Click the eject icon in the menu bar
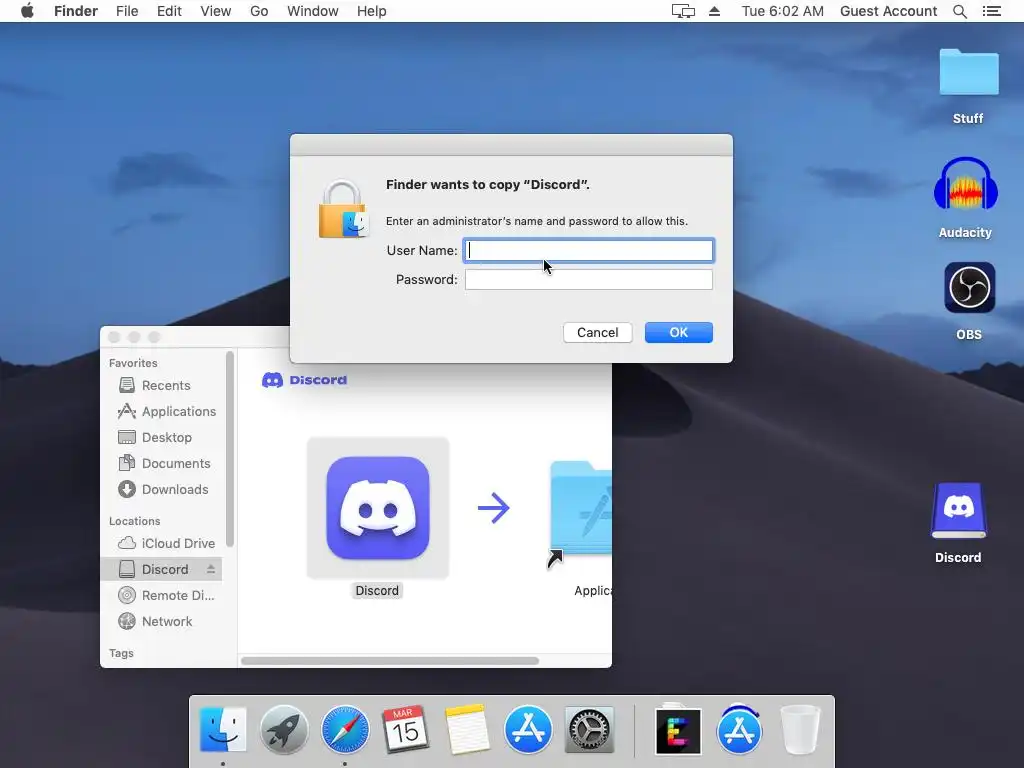Image resolution: width=1024 pixels, height=768 pixels. (x=714, y=11)
